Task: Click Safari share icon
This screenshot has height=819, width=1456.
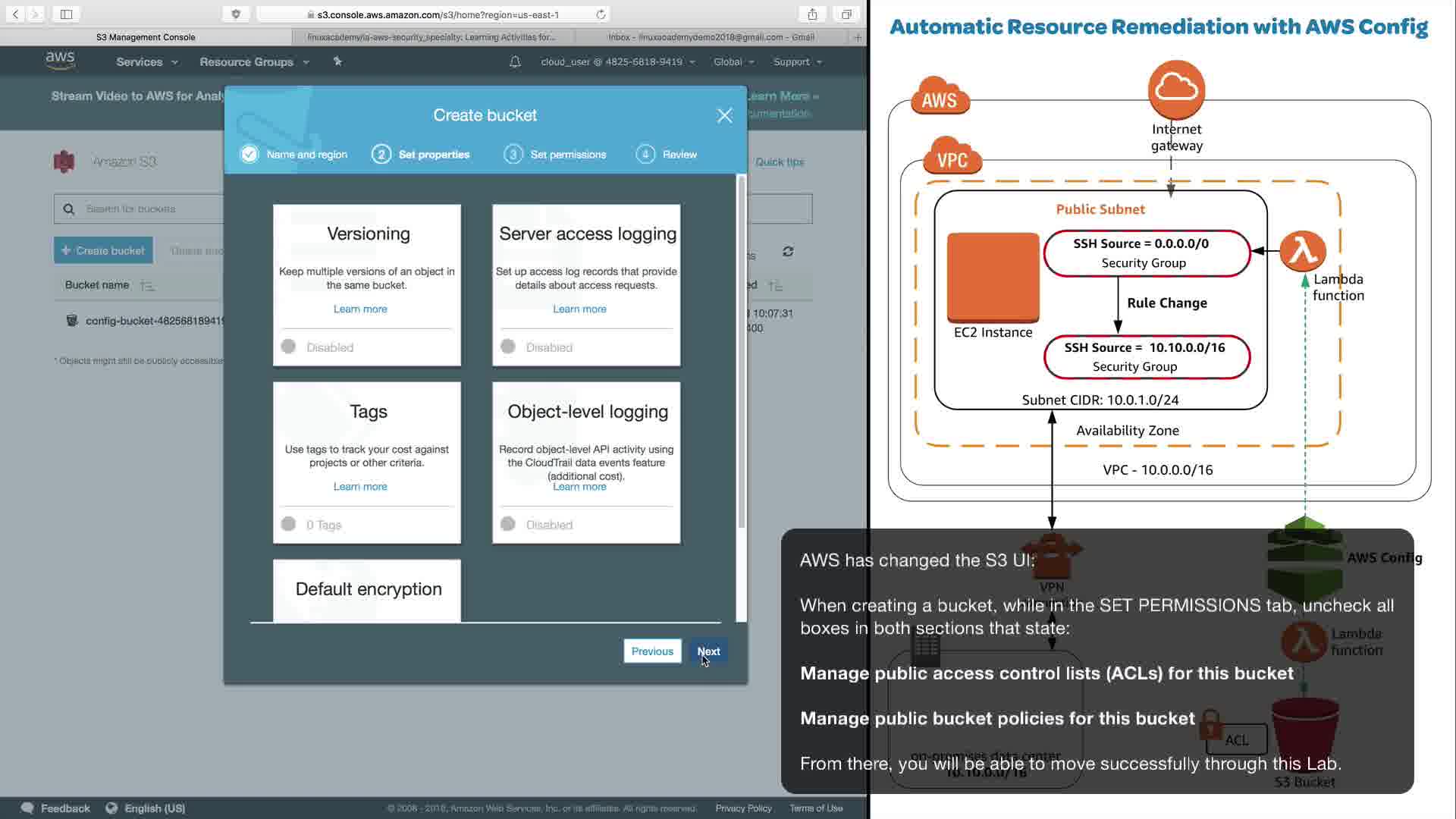Action: [812, 14]
